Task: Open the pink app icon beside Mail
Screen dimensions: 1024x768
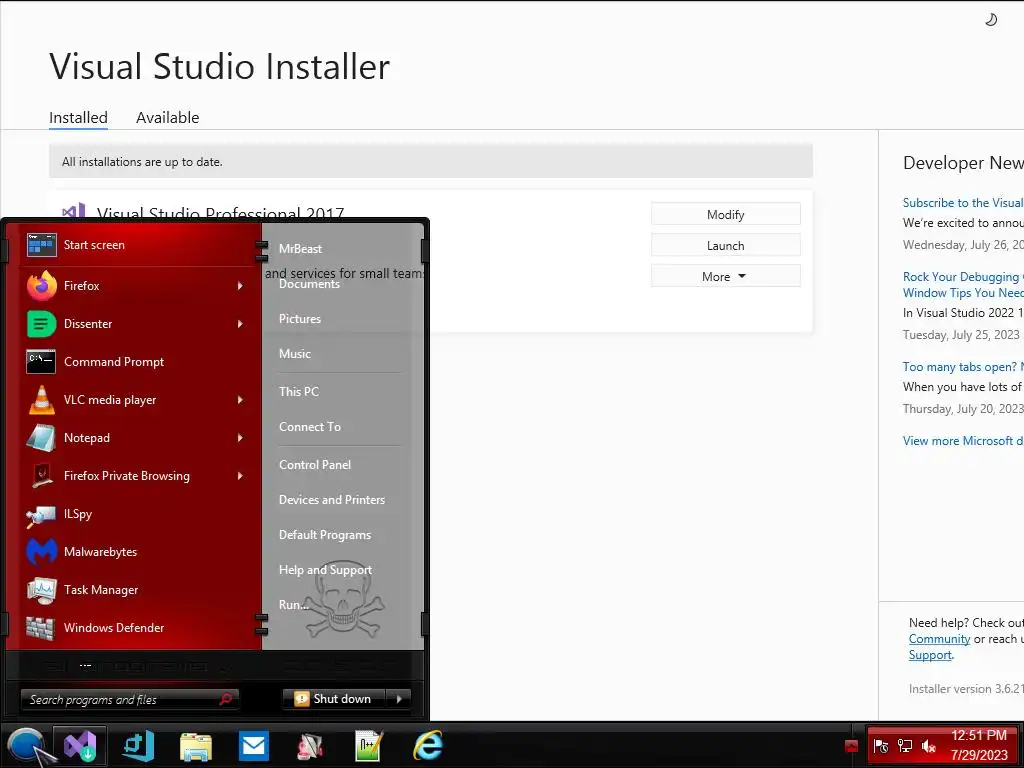Action: [x=310, y=746]
